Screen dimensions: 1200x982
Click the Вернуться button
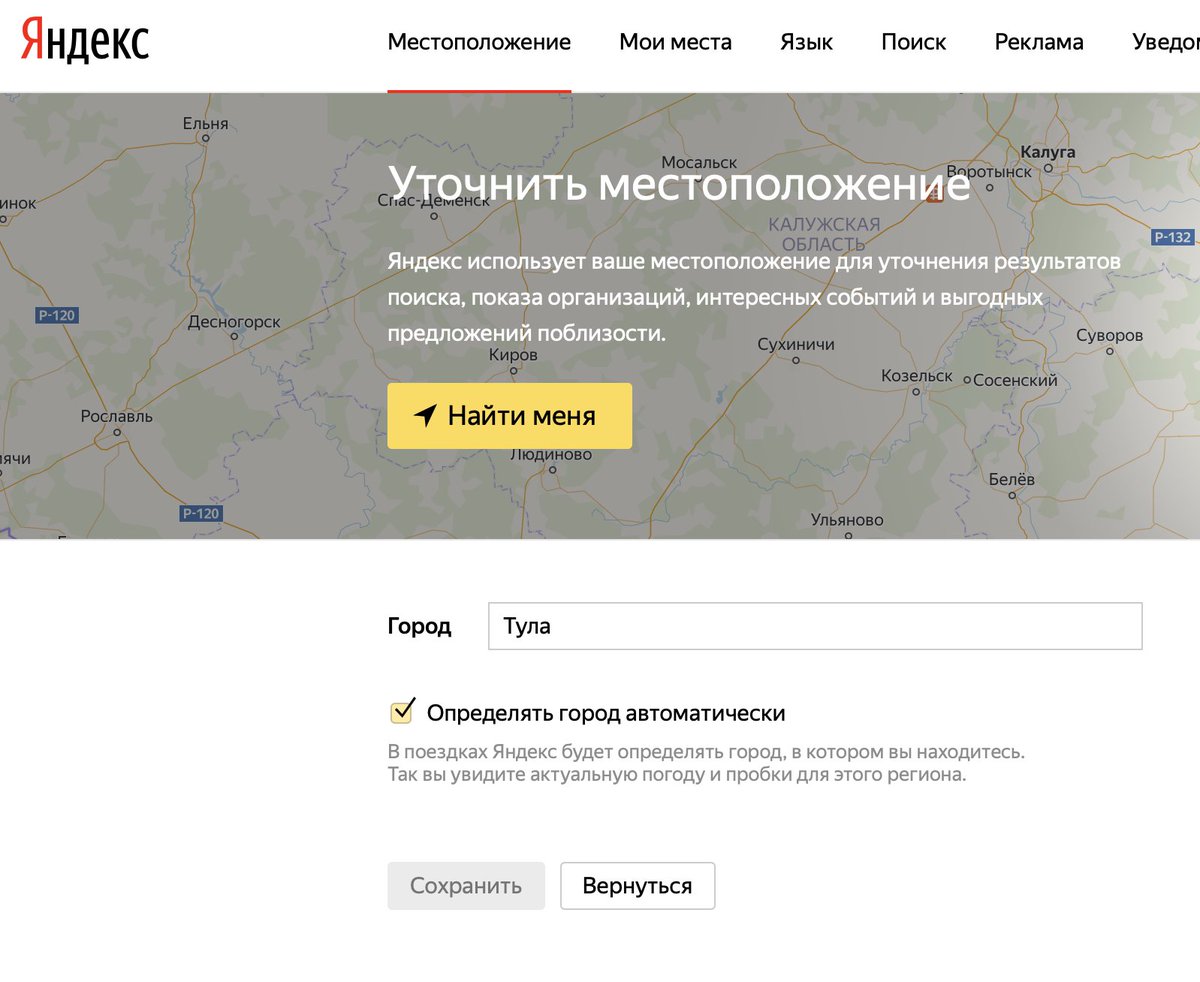tap(637, 886)
